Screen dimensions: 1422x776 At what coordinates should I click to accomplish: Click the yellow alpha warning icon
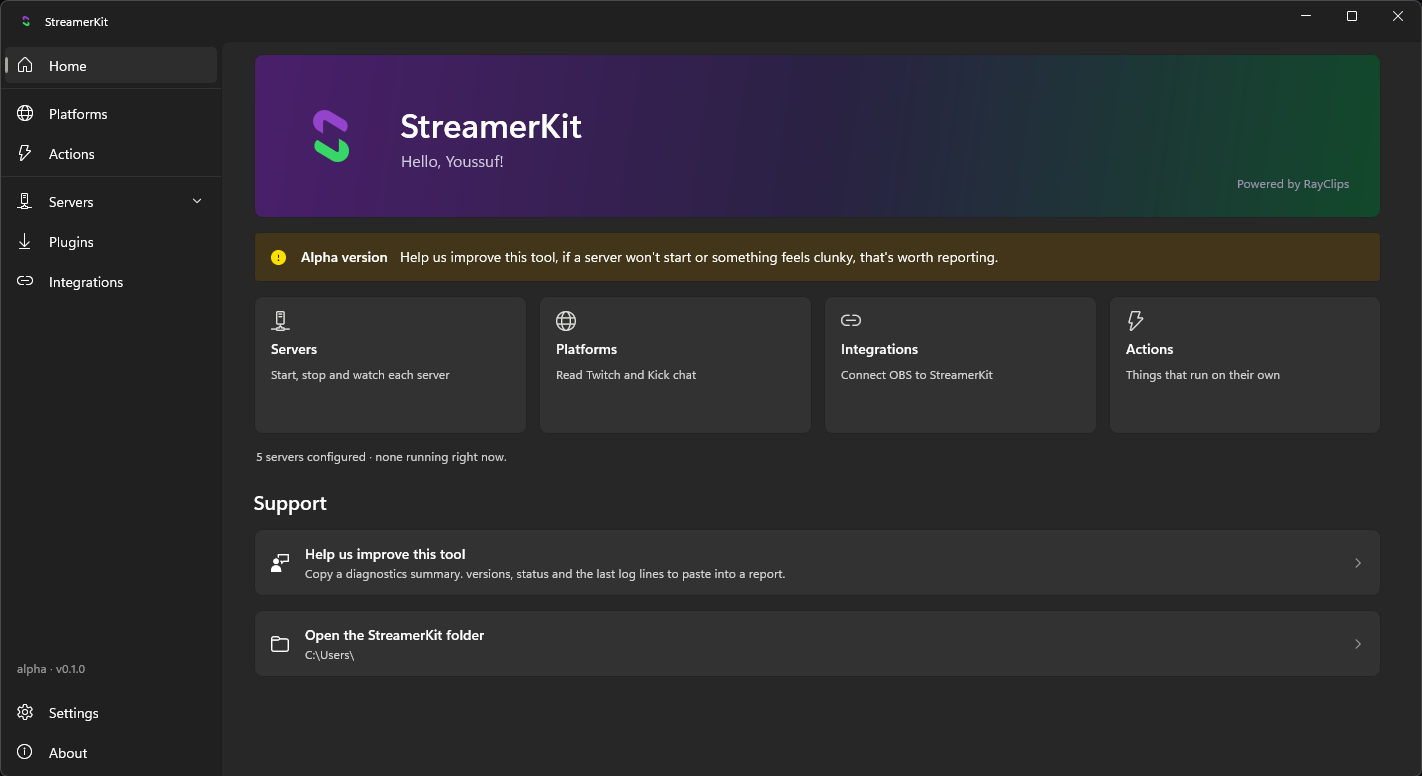coord(279,258)
